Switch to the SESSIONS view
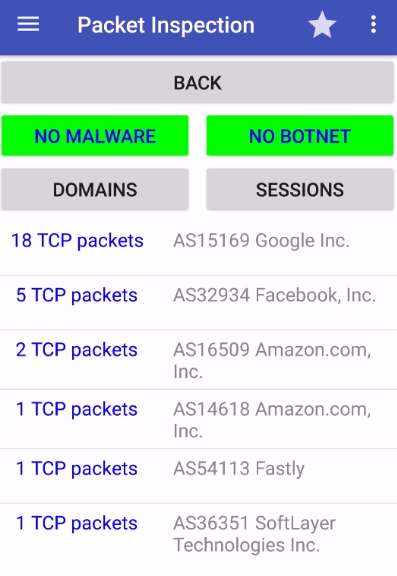Viewport: 397px width, 576px height. point(300,190)
